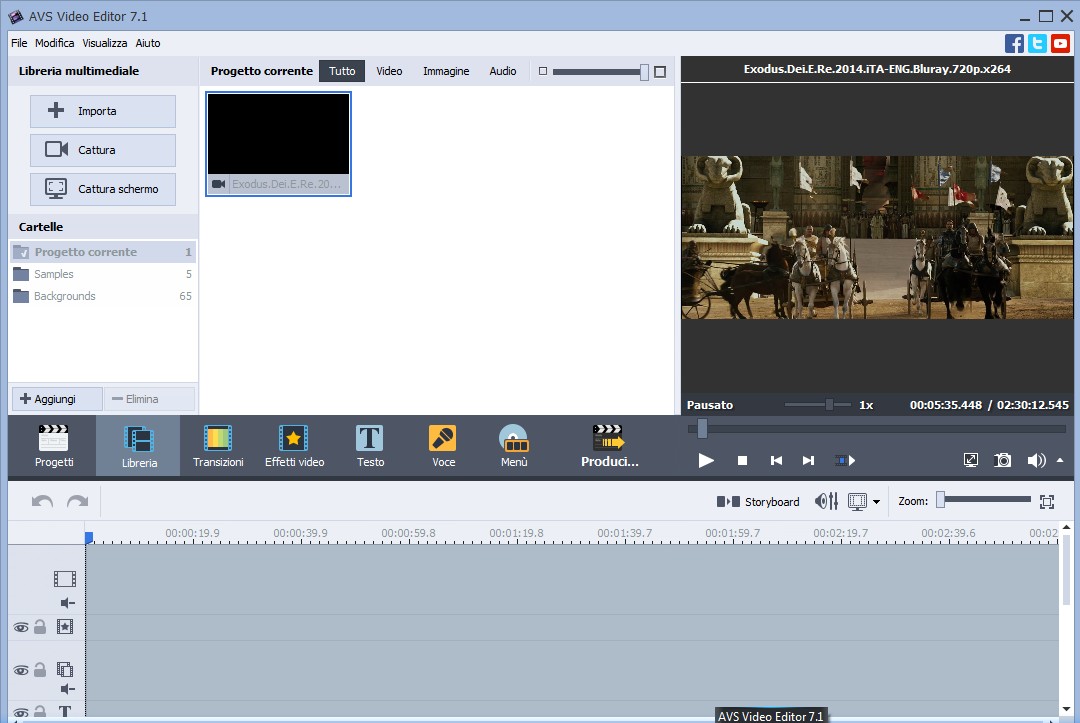Select the Immagine filter tab

pyautogui.click(x=446, y=71)
